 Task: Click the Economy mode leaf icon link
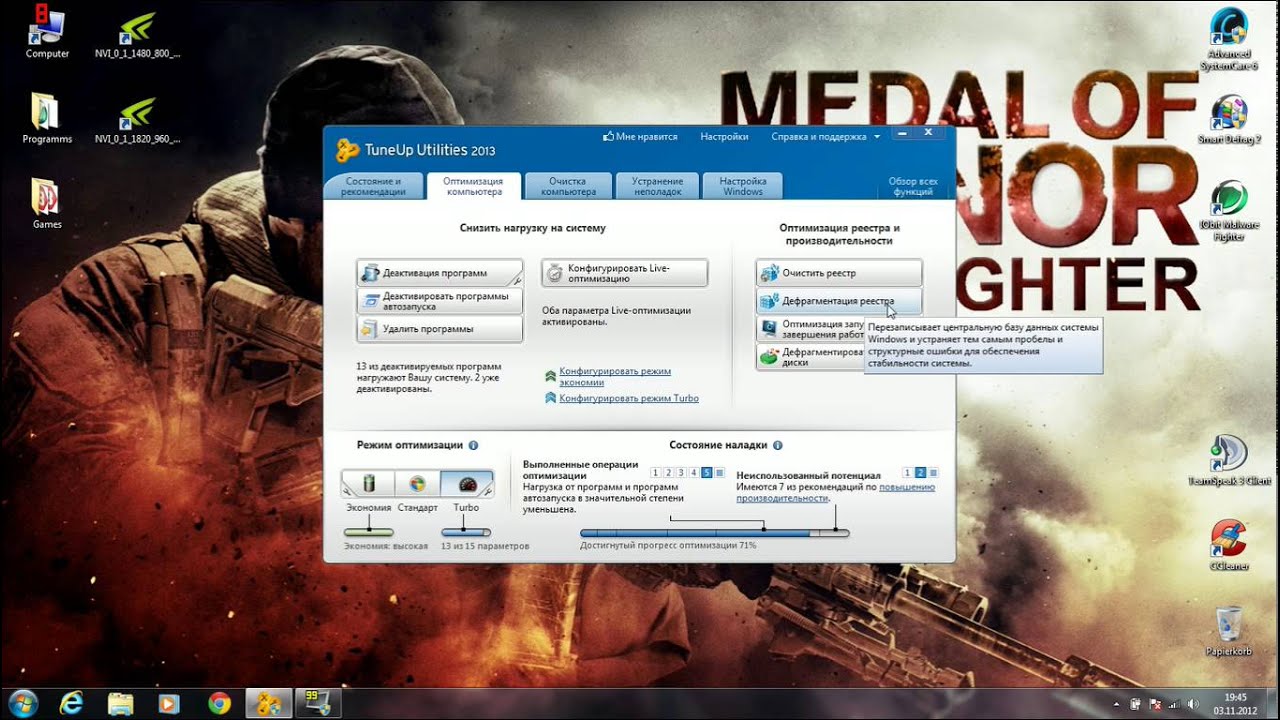click(x=550, y=376)
